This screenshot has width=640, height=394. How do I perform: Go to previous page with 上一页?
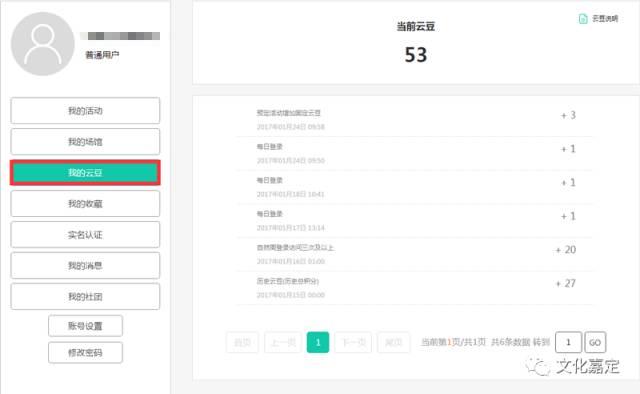point(283,342)
